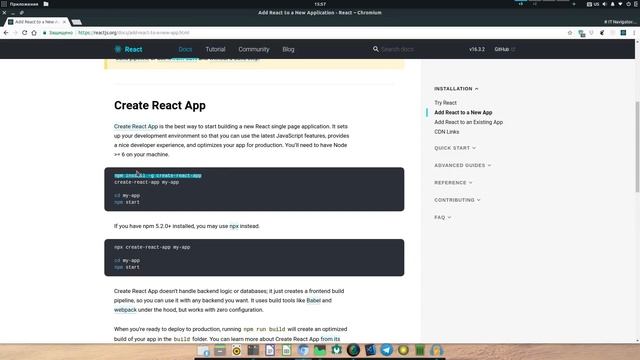Follow the webpack link
This screenshot has width=640, height=360.
[125, 310]
